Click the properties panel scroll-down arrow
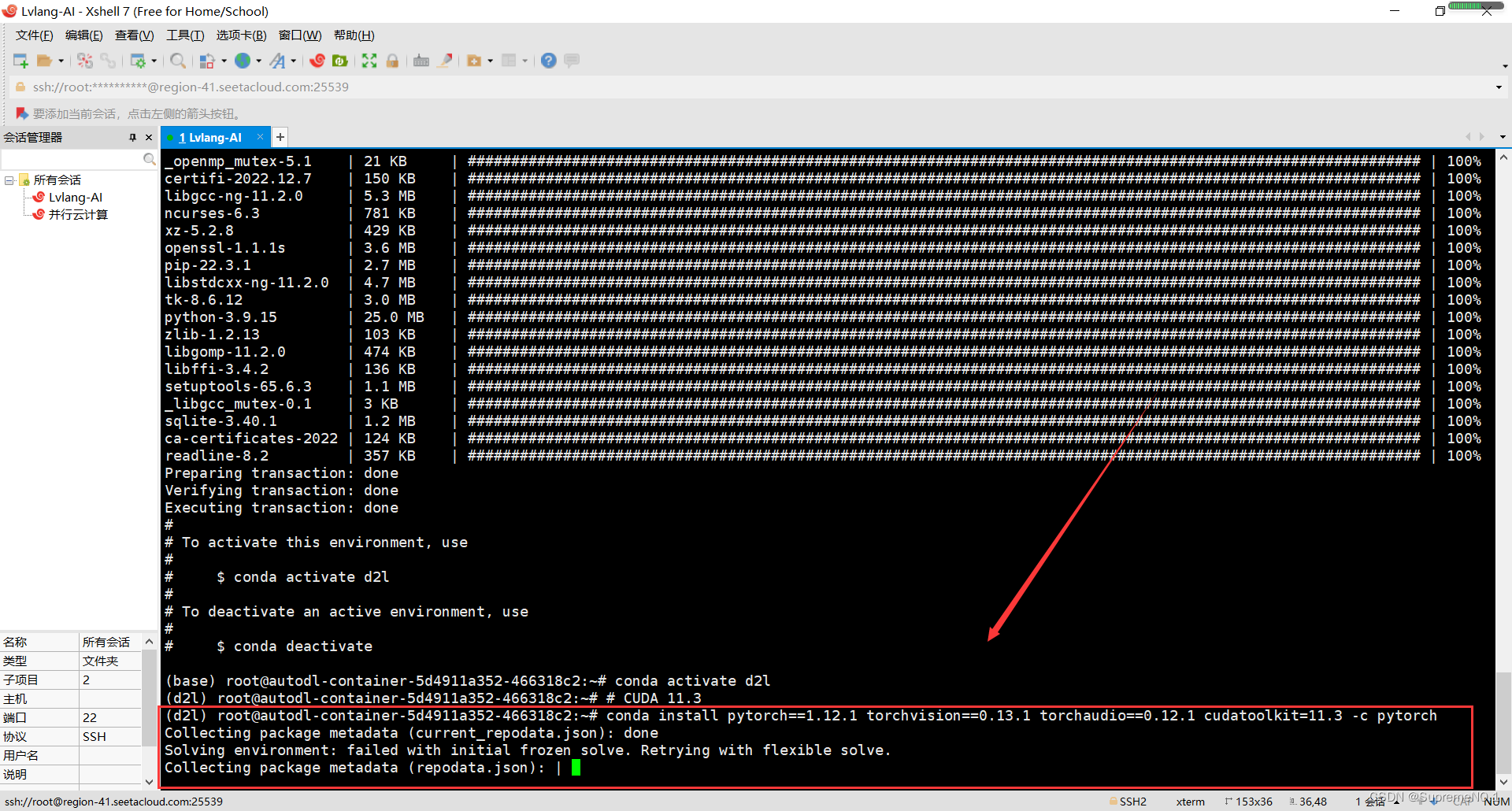The image size is (1512, 811). (x=149, y=782)
